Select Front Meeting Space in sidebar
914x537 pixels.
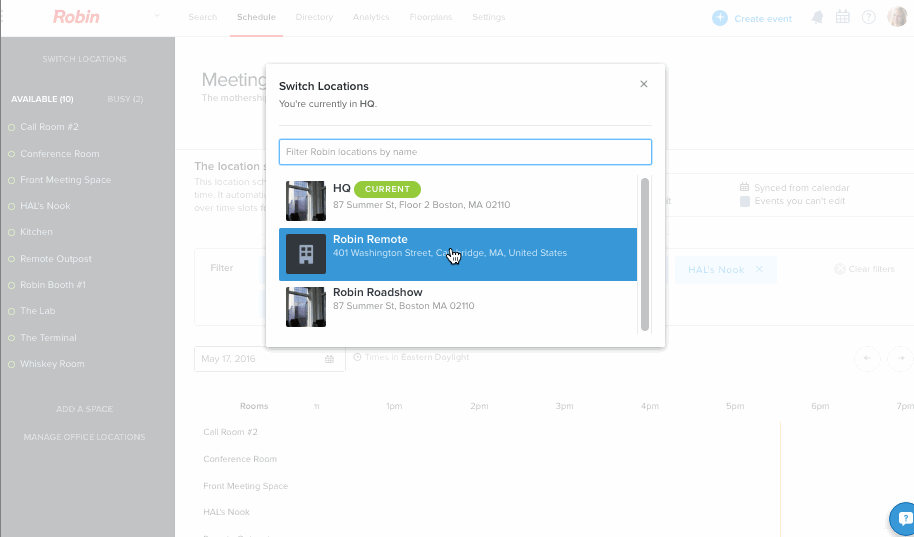pyautogui.click(x=66, y=180)
